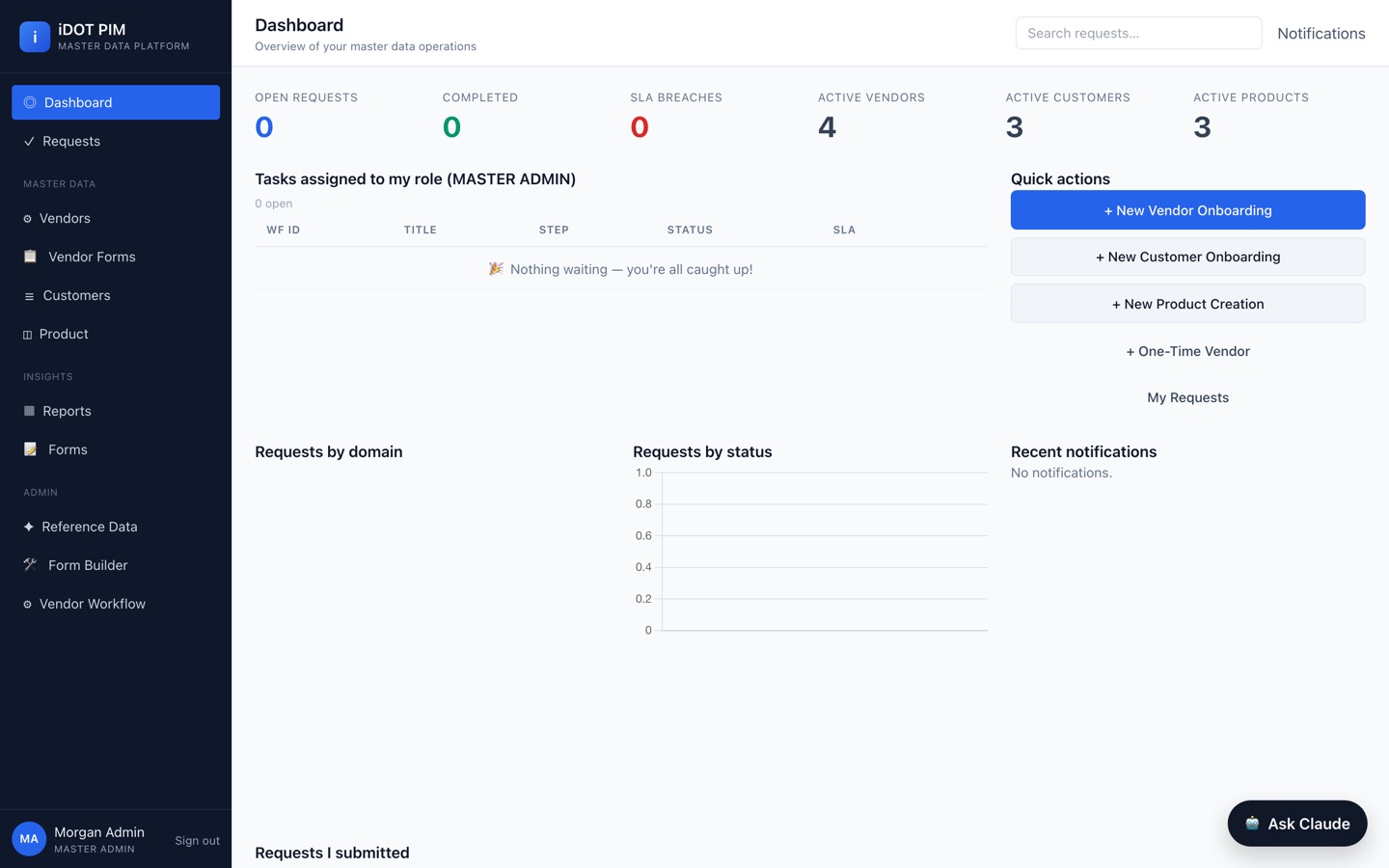Click the Product box icon
The image size is (1389, 868).
point(27,335)
